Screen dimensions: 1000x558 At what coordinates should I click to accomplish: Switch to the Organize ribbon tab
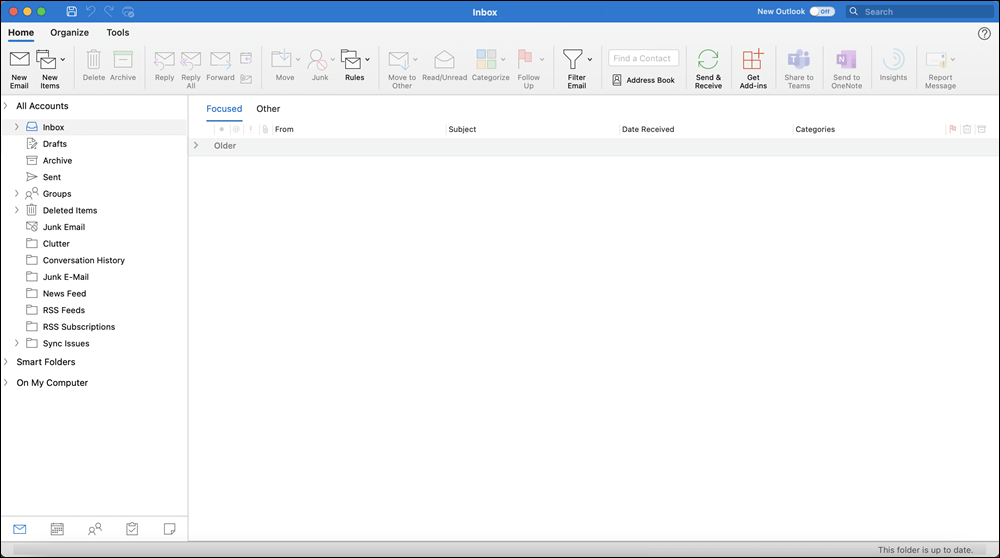click(70, 33)
